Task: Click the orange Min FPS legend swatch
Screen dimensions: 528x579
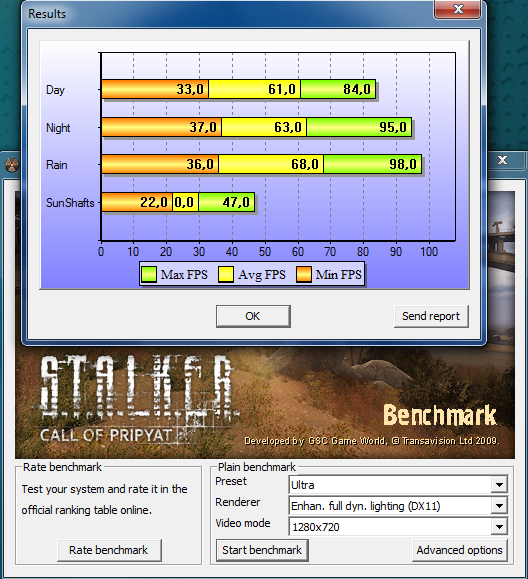Action: (x=304, y=275)
